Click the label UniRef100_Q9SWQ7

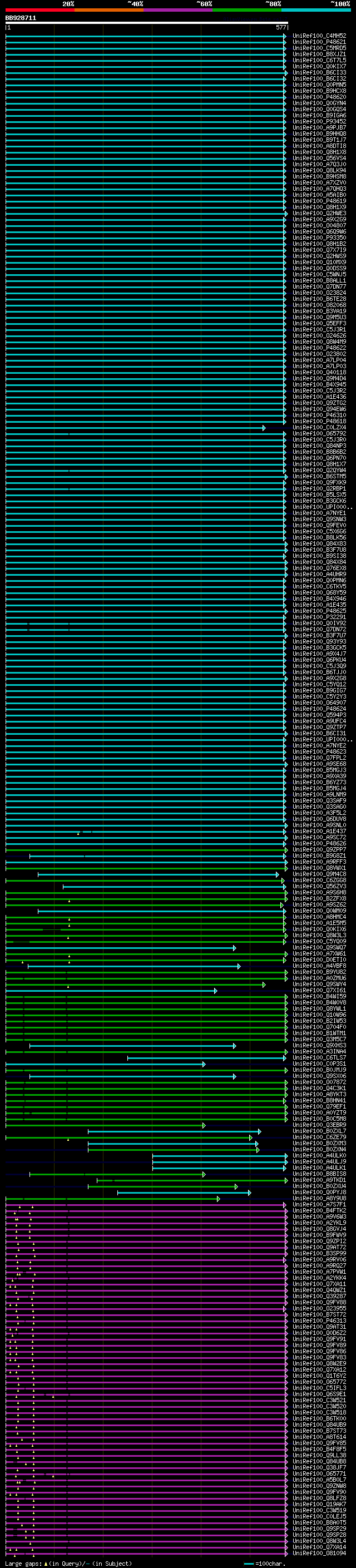click(319, 948)
